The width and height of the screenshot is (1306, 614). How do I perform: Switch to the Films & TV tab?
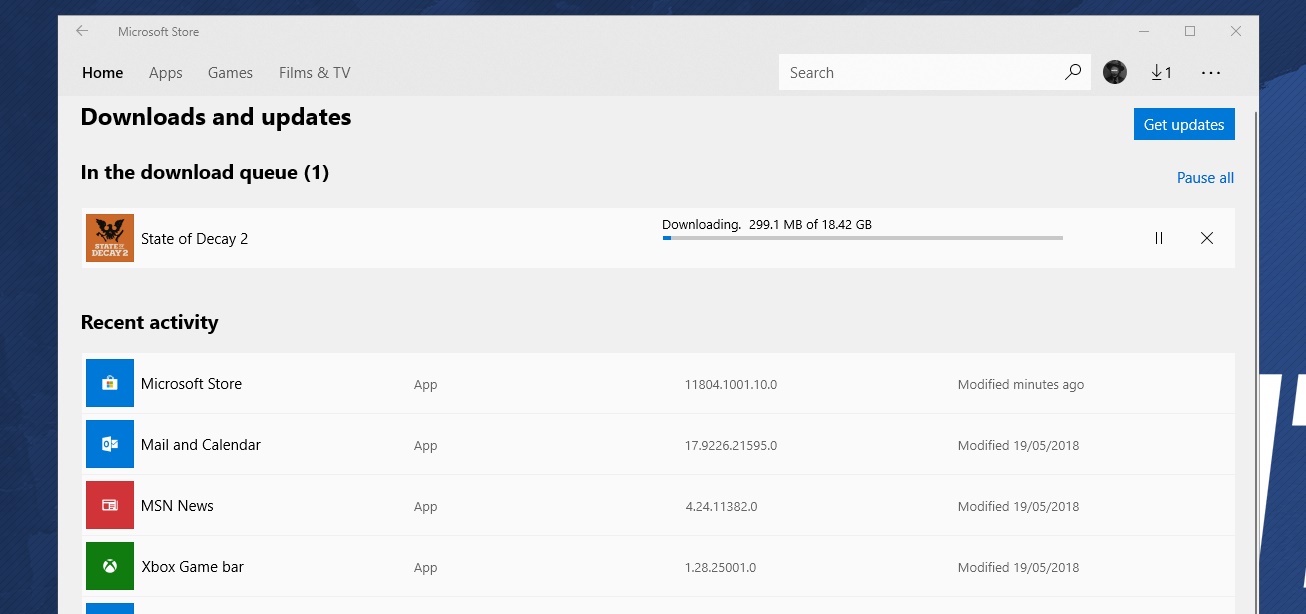pyautogui.click(x=315, y=72)
